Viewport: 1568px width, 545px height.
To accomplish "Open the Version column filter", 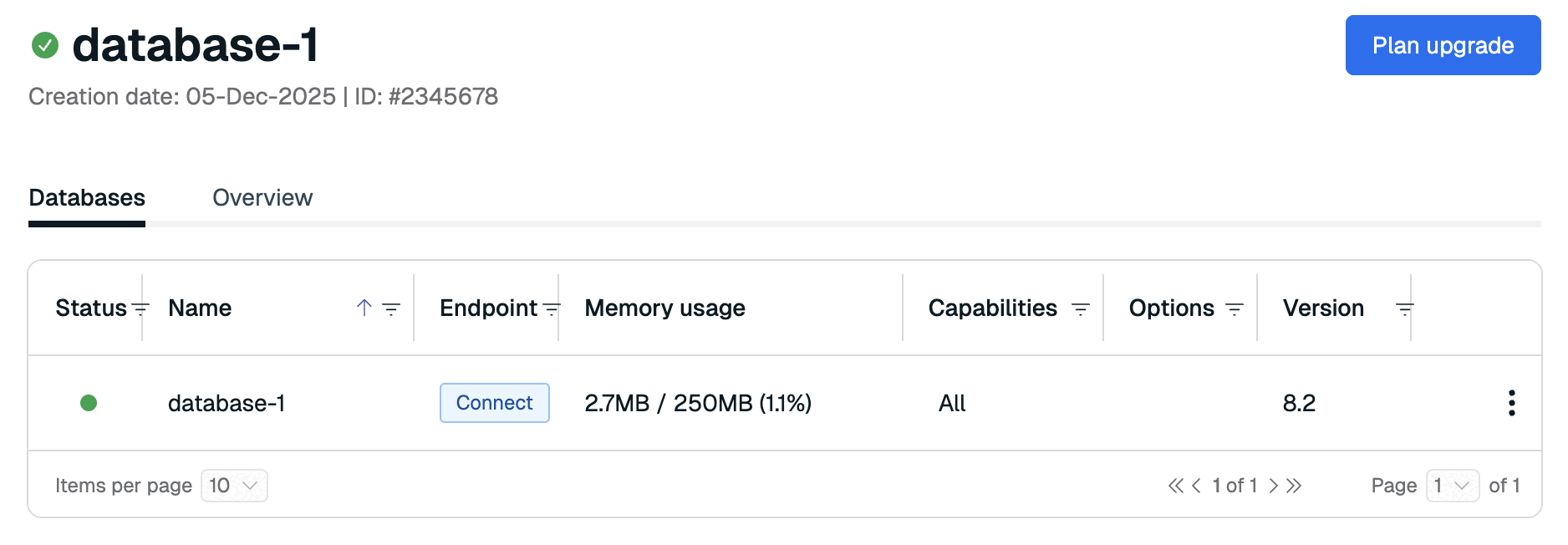I will click(x=1404, y=309).
